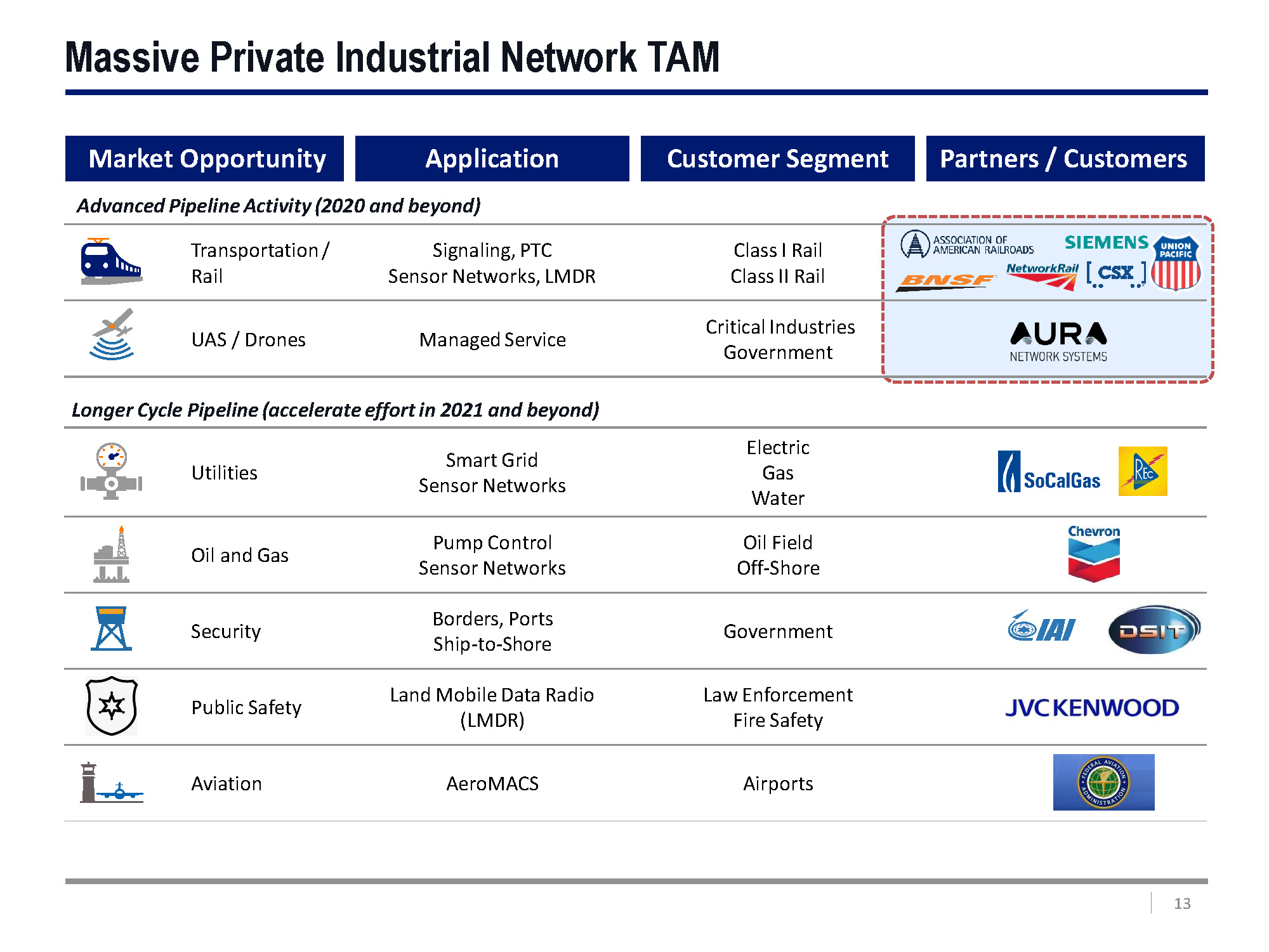Click the Customer Segment header
1269x952 pixels.
[x=777, y=159]
